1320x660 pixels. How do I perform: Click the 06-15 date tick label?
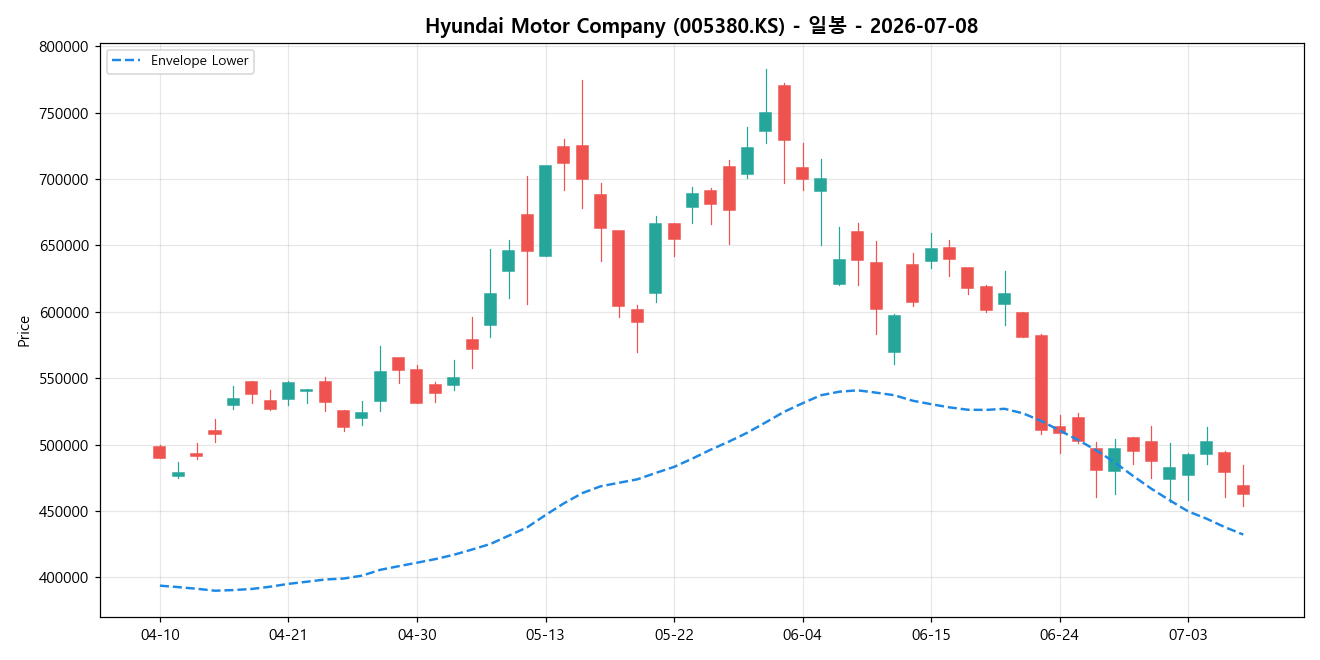pos(931,635)
